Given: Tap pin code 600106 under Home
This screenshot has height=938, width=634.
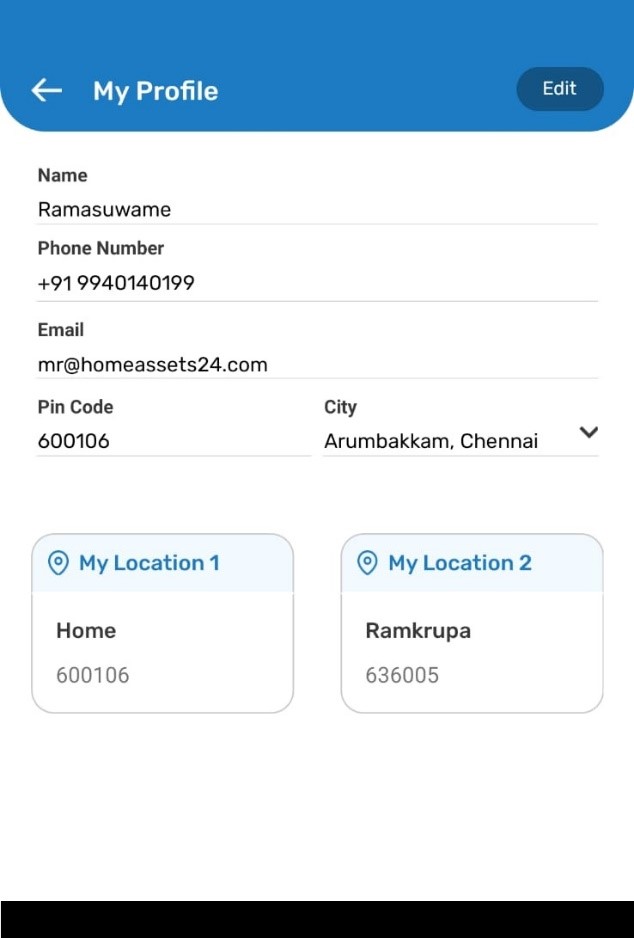Looking at the screenshot, I should 93,675.
